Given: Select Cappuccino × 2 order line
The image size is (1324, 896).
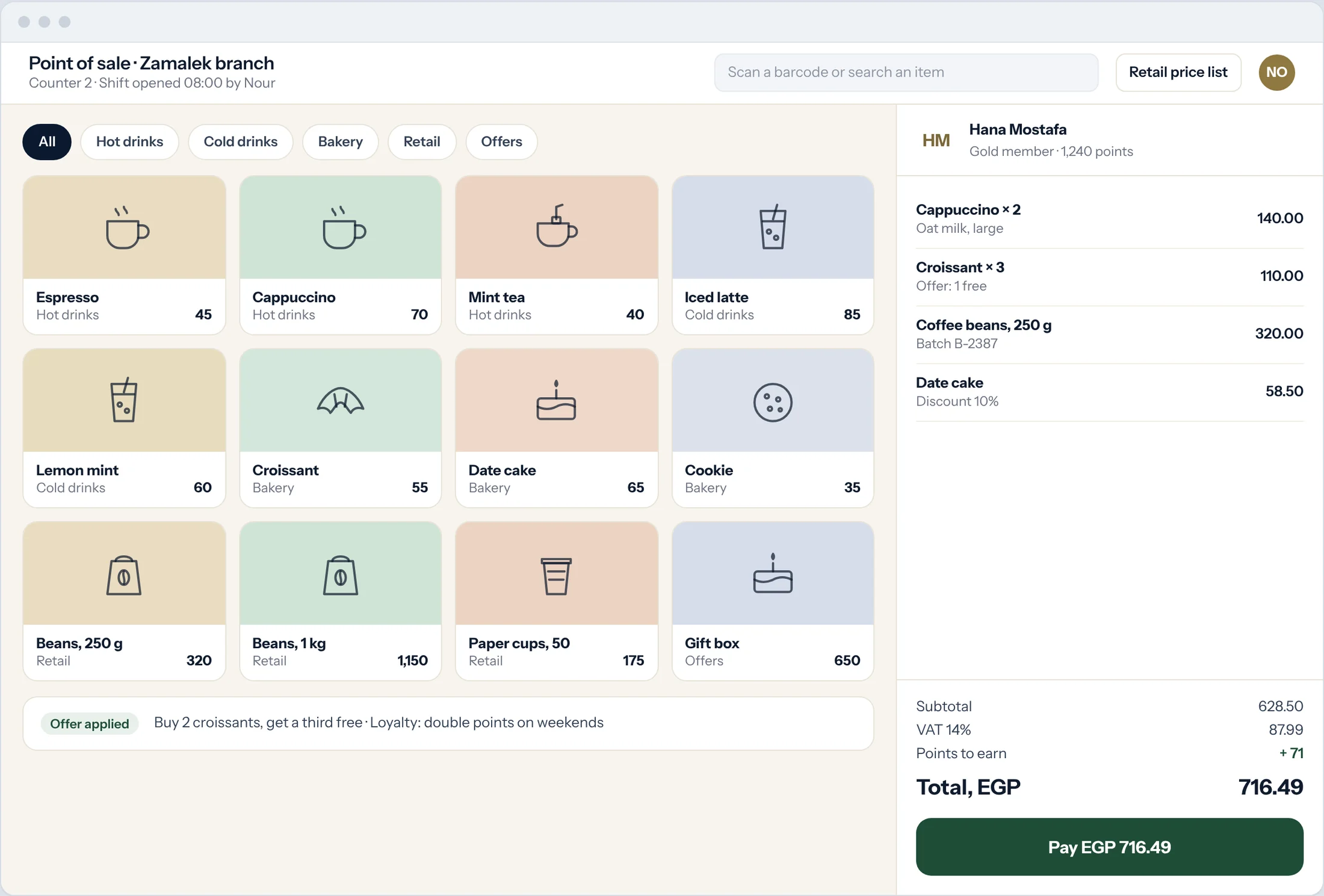Looking at the screenshot, I should click(x=1109, y=219).
